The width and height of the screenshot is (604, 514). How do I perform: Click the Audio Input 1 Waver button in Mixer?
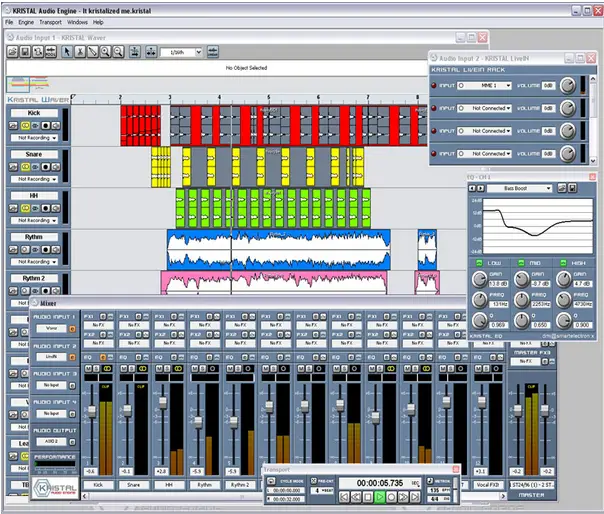52,329
